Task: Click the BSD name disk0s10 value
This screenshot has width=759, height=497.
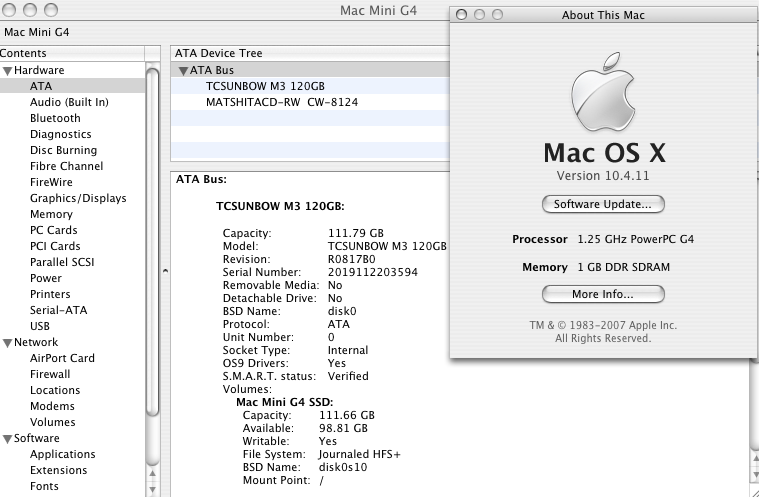Action: (x=343, y=467)
